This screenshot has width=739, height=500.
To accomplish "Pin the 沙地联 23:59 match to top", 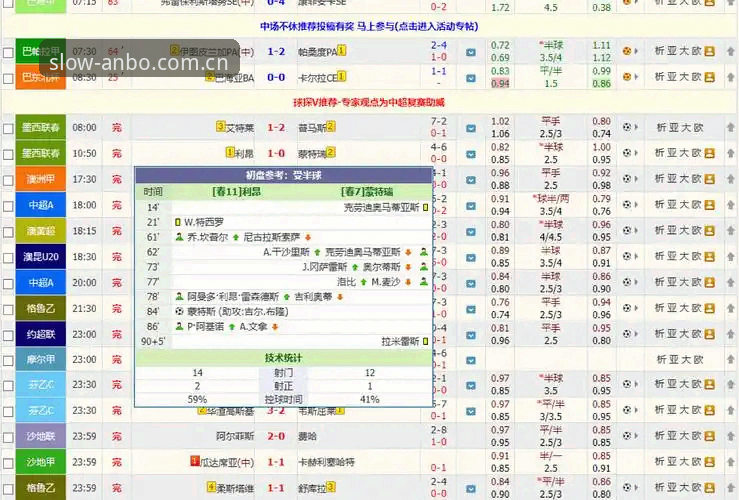I will point(731,436).
